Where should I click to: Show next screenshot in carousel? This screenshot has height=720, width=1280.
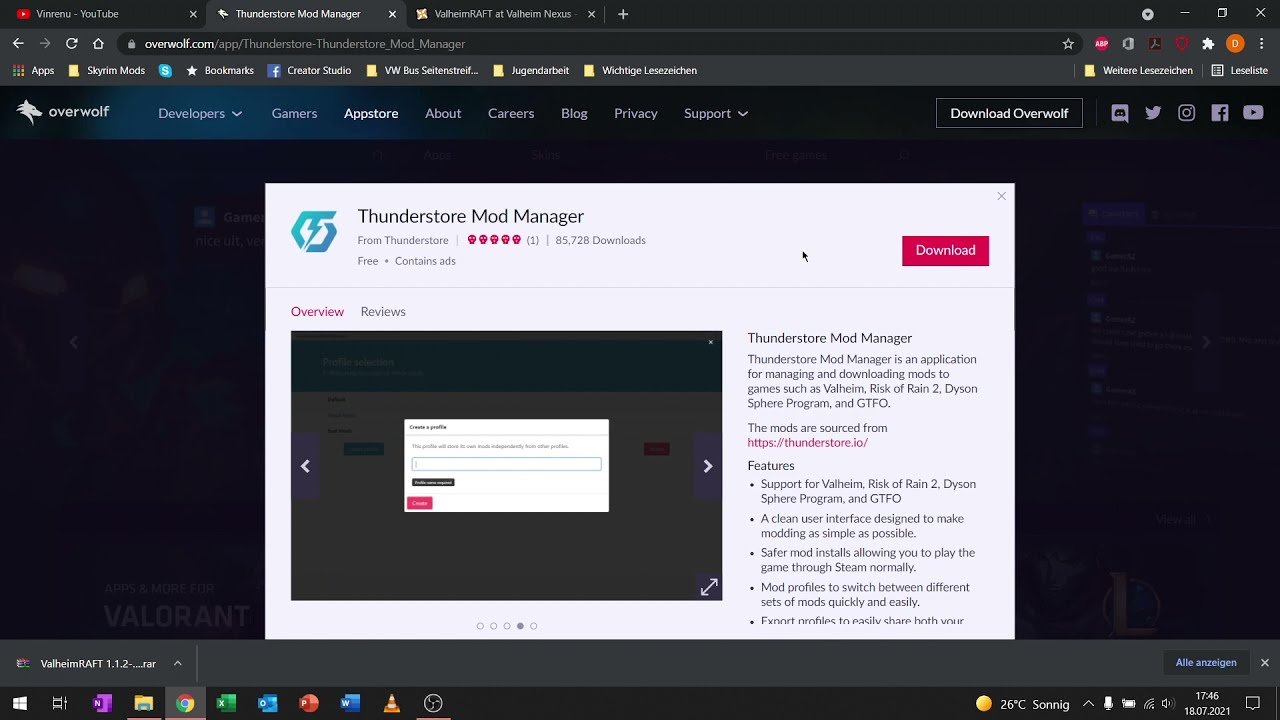pyautogui.click(x=707, y=466)
